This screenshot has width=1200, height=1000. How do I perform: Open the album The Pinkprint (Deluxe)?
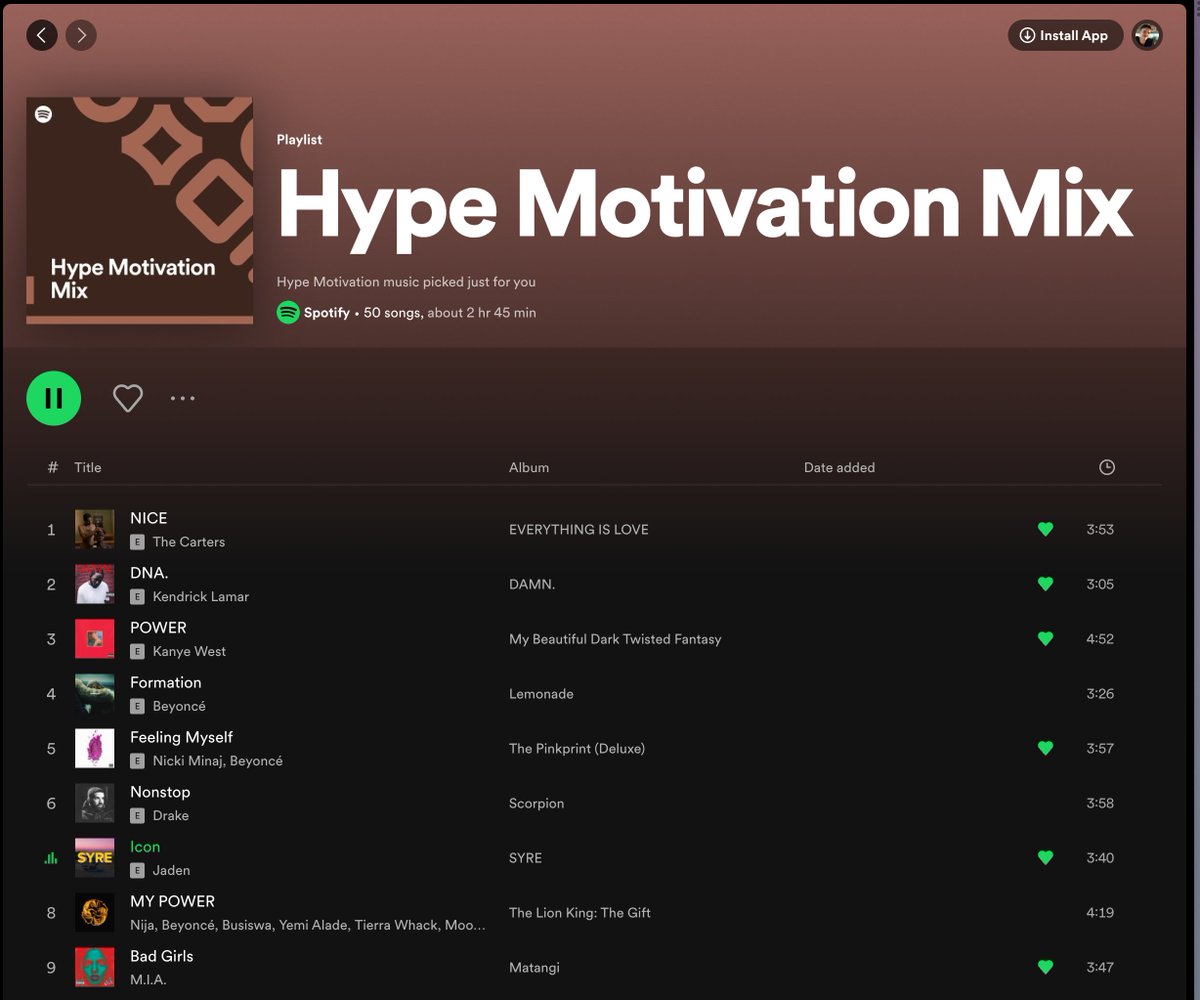coord(577,749)
